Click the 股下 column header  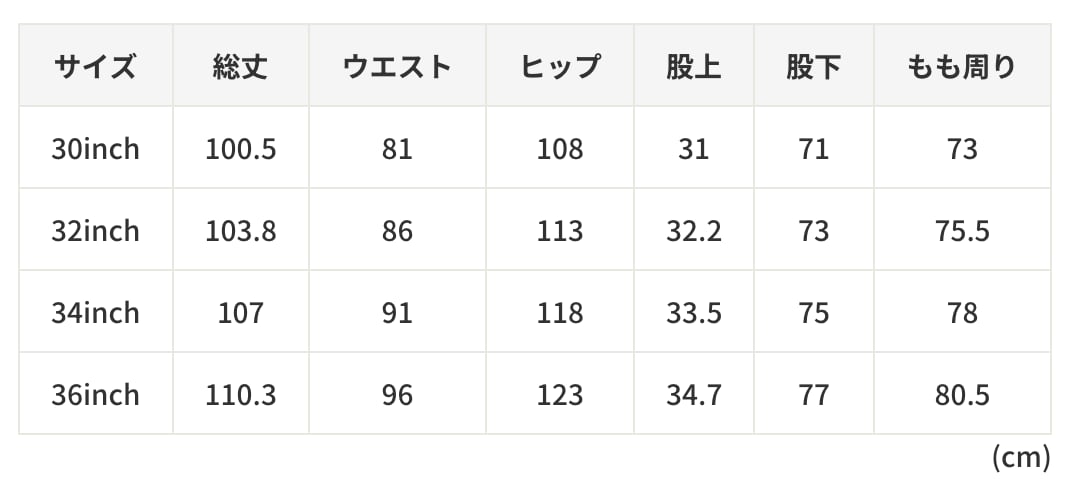click(814, 67)
